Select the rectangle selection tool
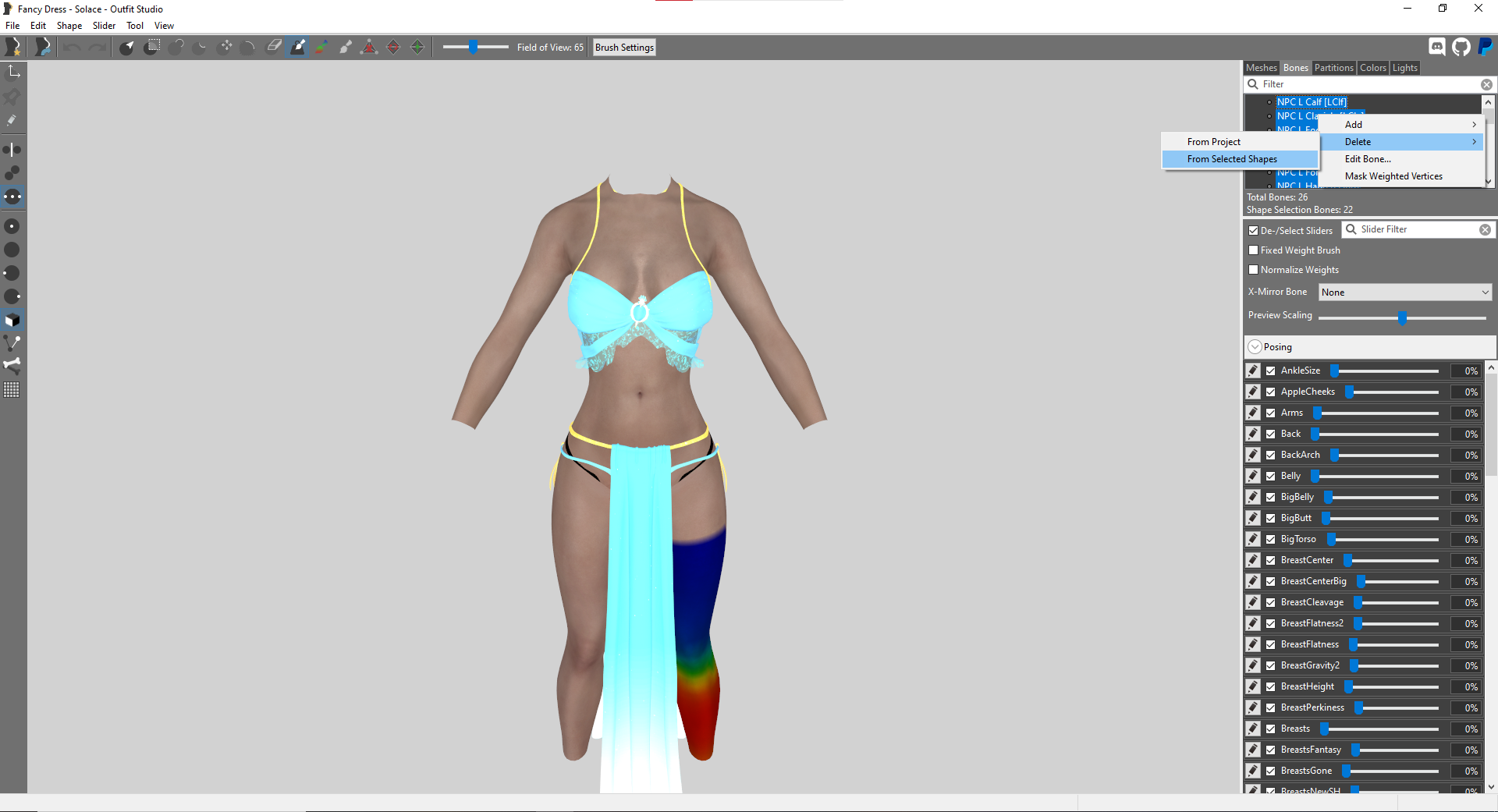 point(153,47)
